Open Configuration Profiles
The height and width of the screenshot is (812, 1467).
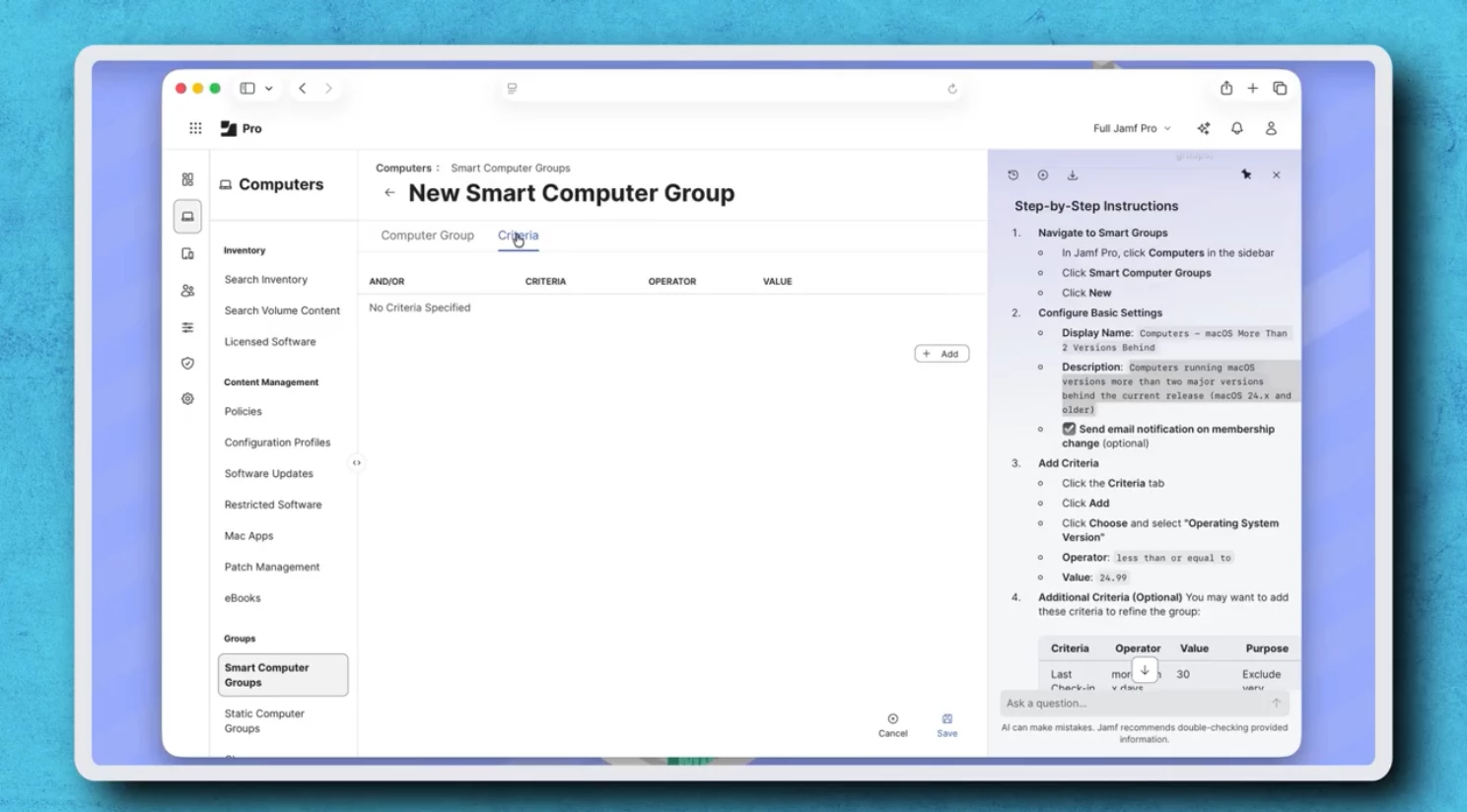pyautogui.click(x=277, y=442)
